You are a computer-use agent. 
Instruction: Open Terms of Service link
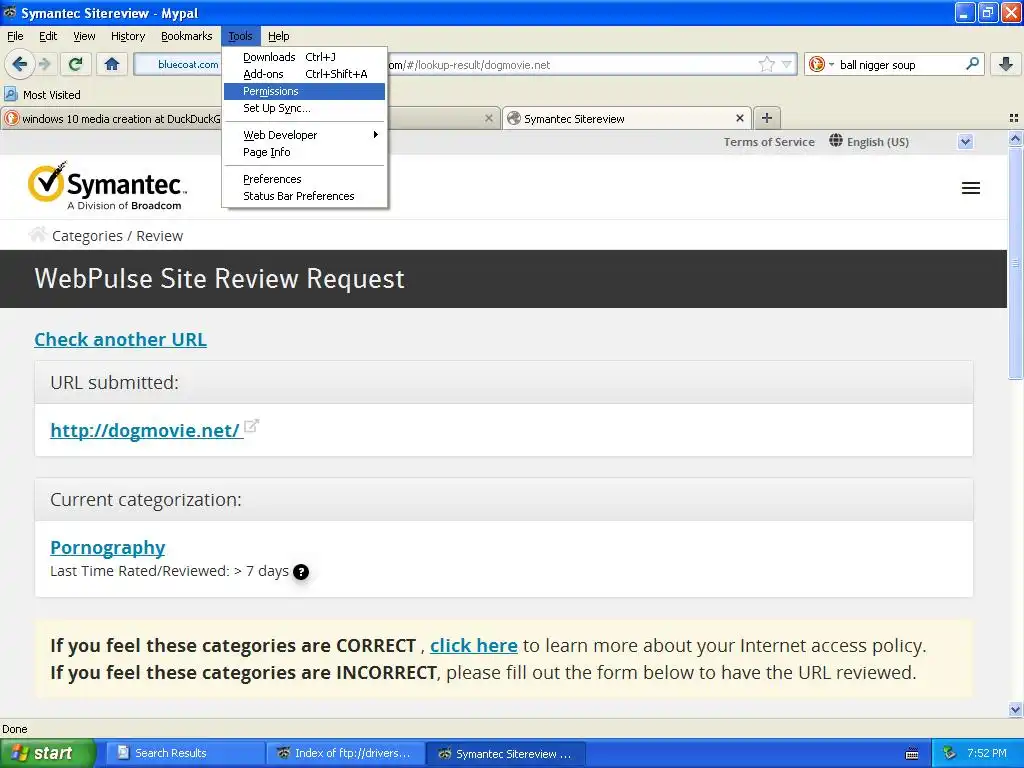769,142
